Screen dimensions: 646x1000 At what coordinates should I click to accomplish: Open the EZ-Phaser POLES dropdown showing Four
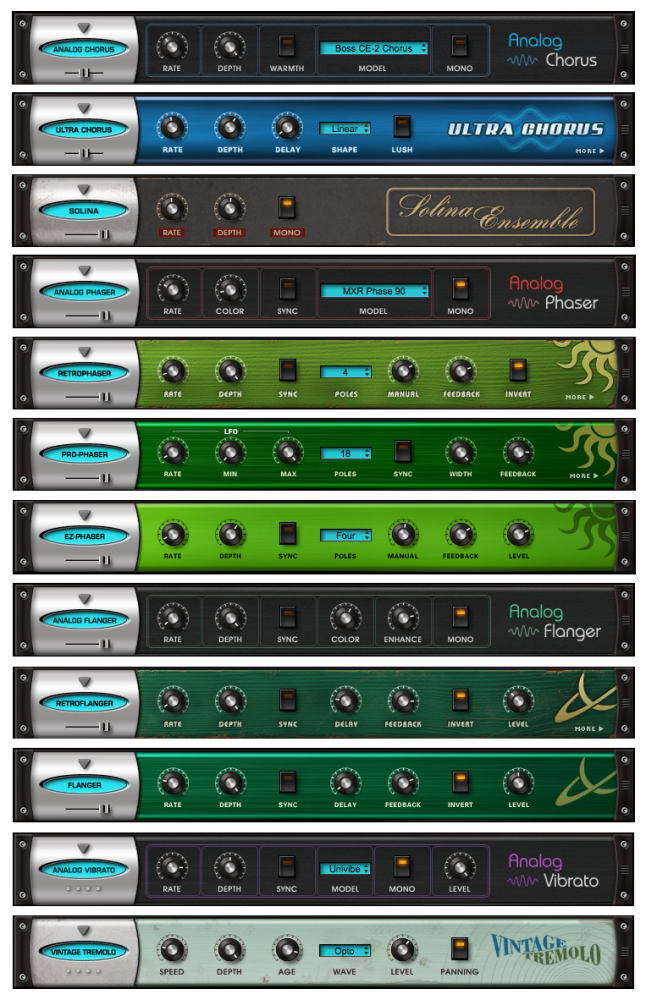(346, 536)
